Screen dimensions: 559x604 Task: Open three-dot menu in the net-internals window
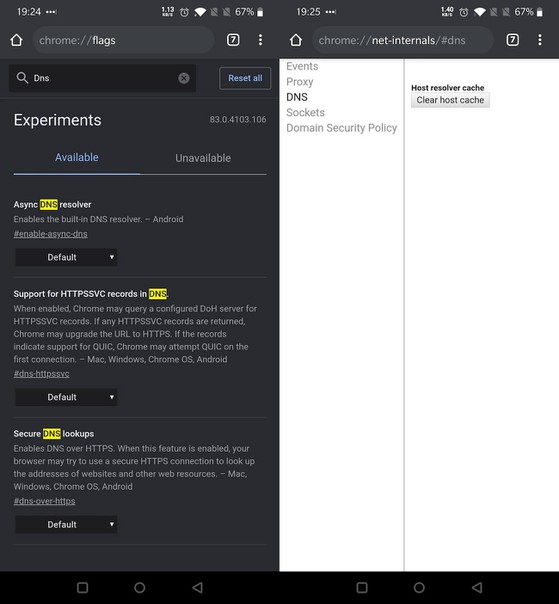coord(540,40)
